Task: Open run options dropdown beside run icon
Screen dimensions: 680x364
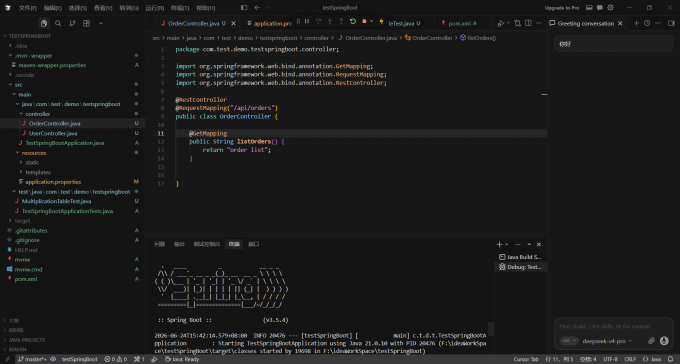Action: (508, 23)
